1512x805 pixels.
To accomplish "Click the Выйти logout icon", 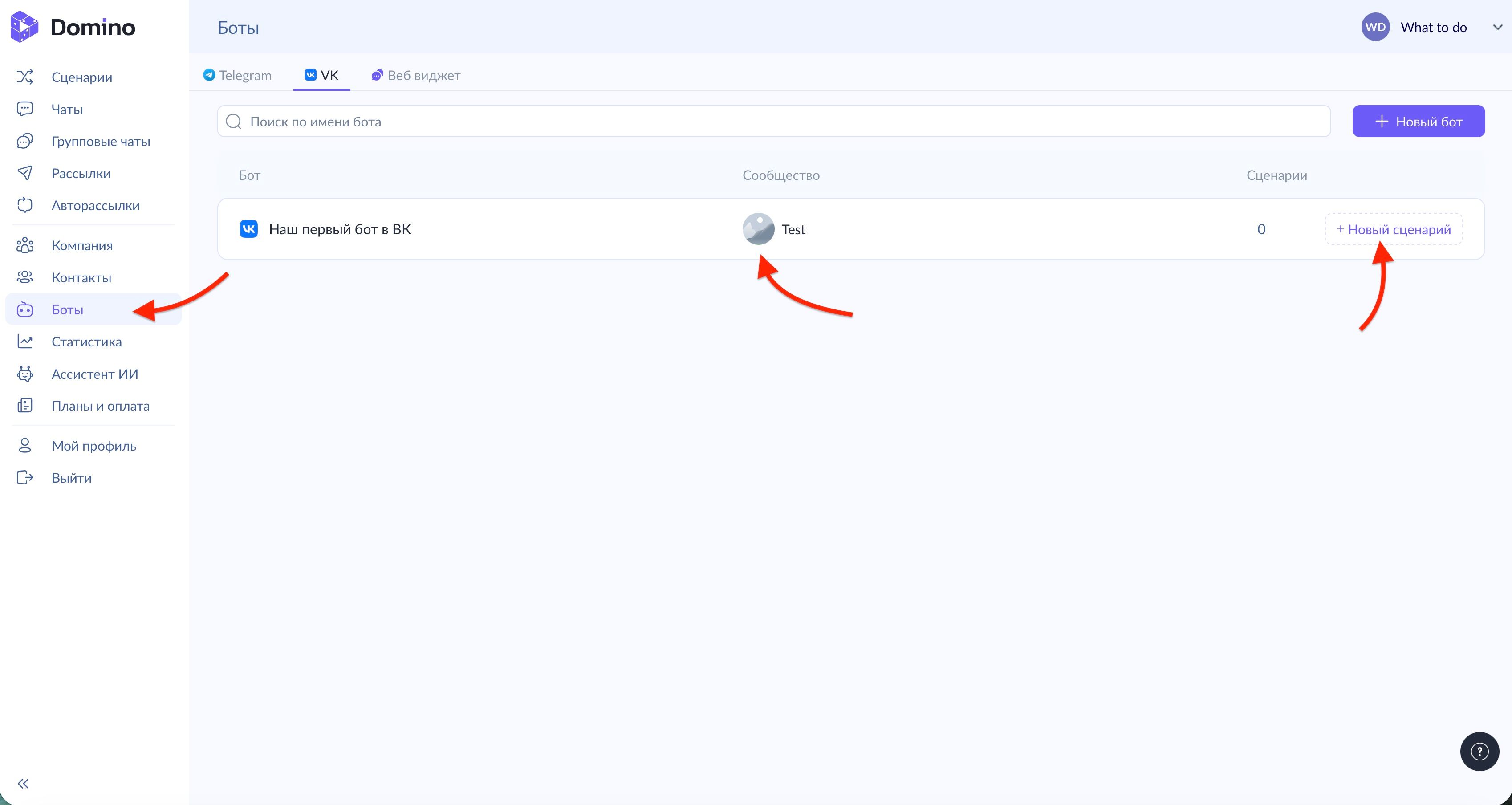I will tap(24, 478).
